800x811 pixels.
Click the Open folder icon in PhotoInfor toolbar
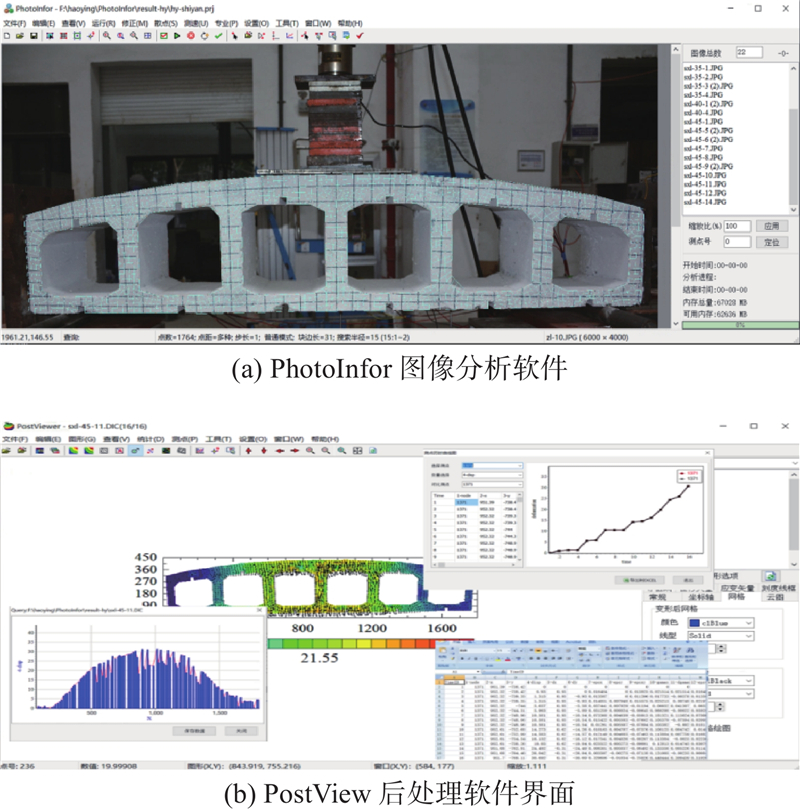pos(20,36)
